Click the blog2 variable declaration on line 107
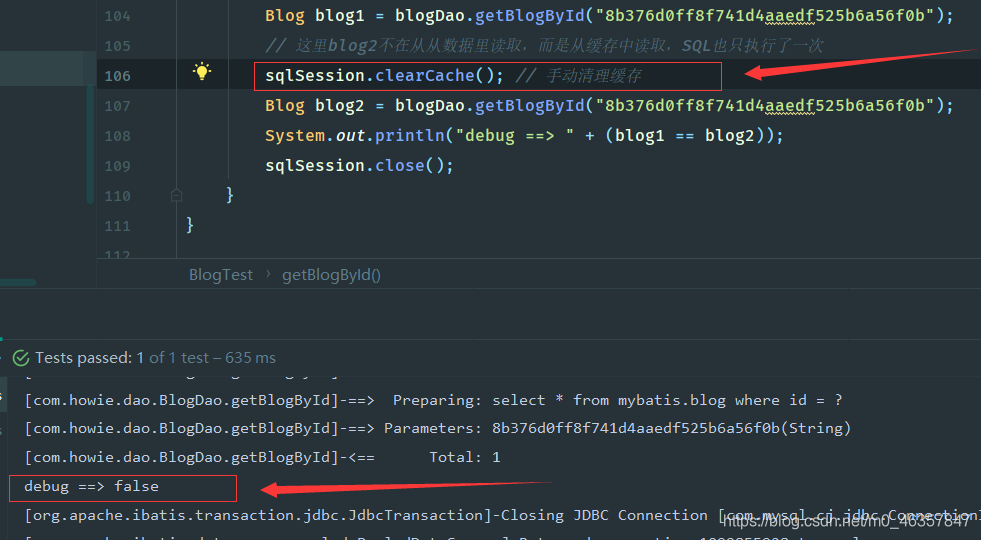The image size is (981, 540). pyautogui.click(x=339, y=106)
